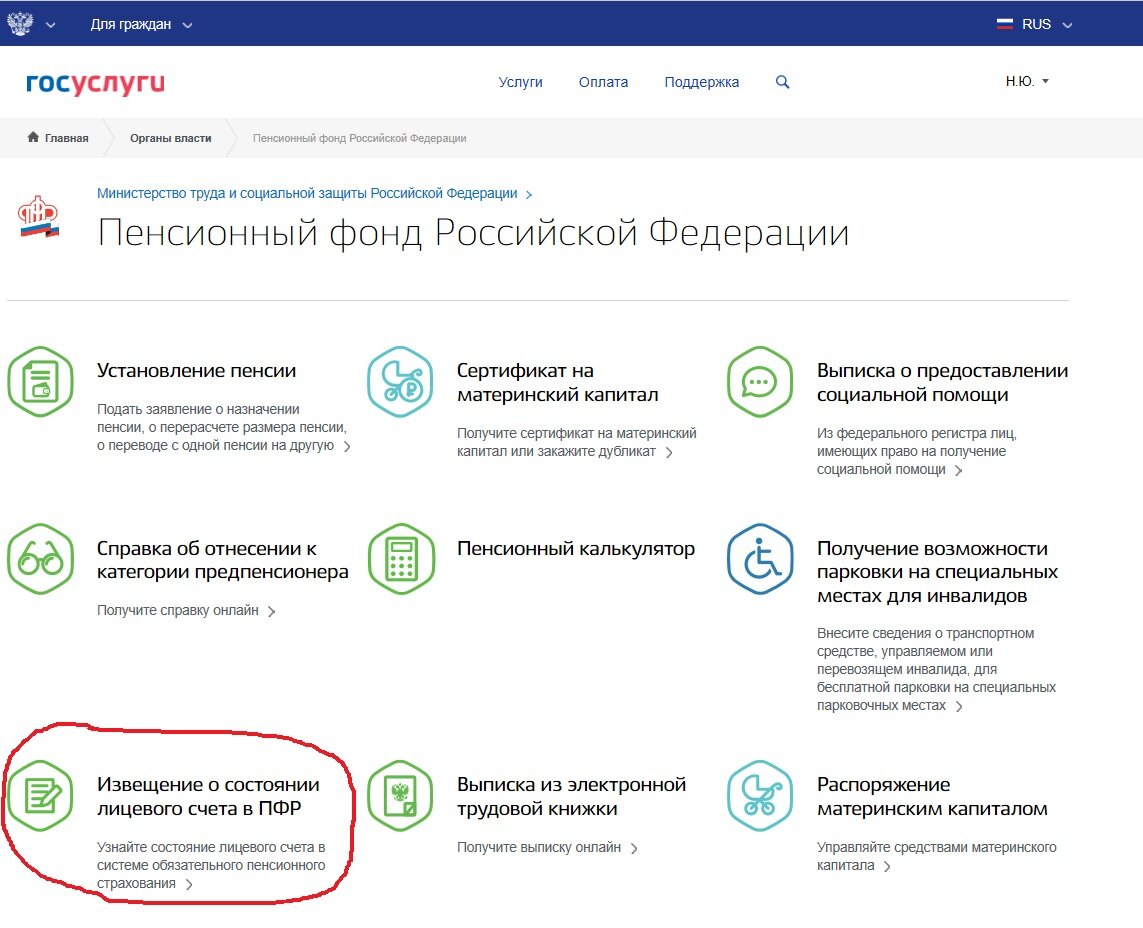Open 'Справка об отнесении к категории предпенсионера'

click(x=222, y=560)
